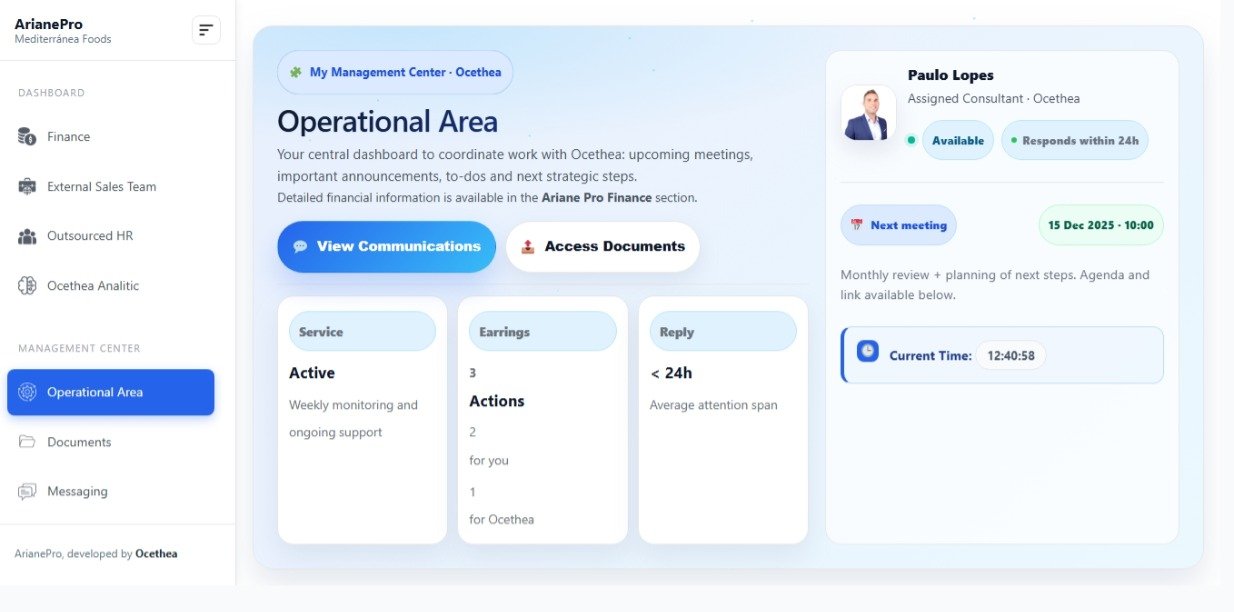Viewport: 1234px width, 612px height.
Task: Click the Available status badge
Action: (957, 141)
